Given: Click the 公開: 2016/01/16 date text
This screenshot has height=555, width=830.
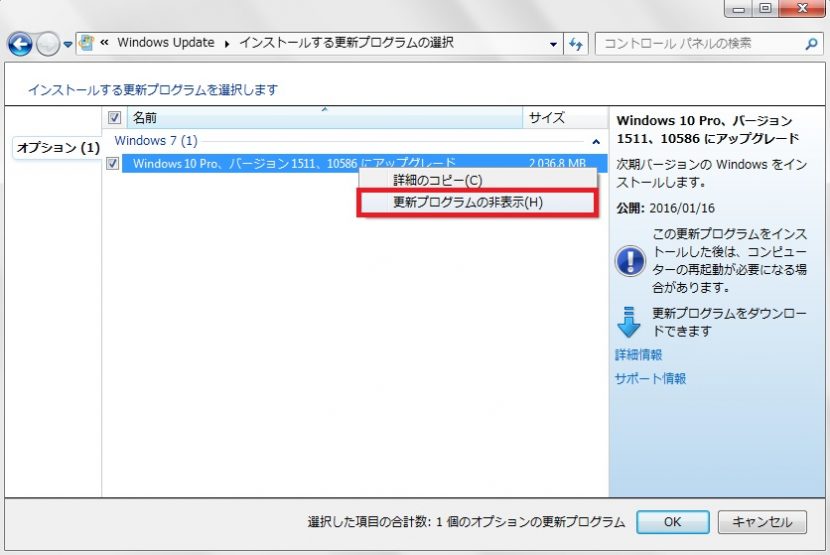Looking at the screenshot, I should (665, 208).
